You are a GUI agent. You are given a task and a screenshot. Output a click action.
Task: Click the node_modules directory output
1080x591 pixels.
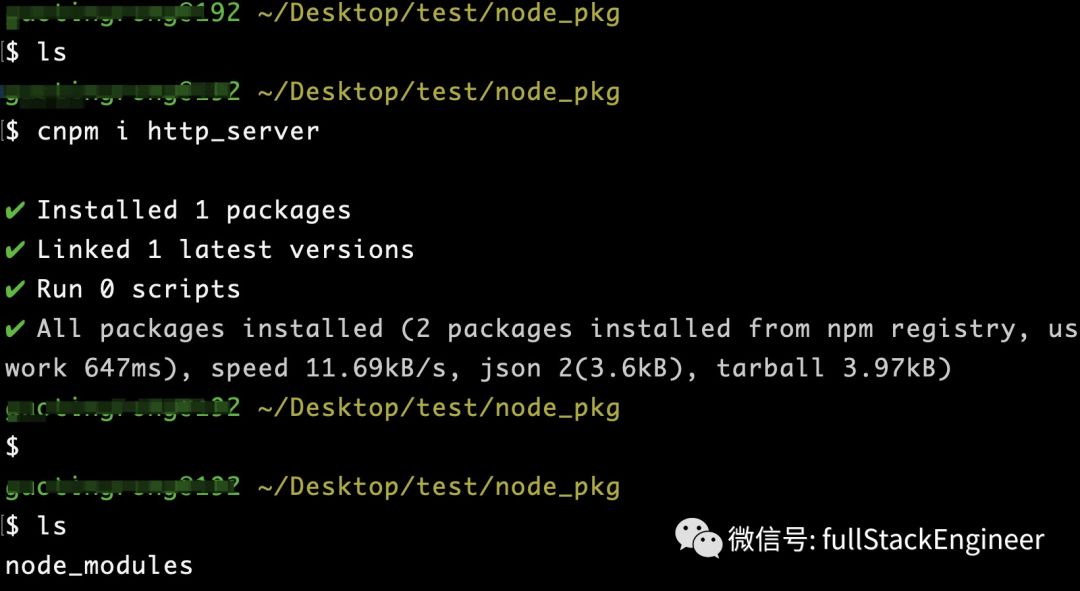tap(99, 566)
